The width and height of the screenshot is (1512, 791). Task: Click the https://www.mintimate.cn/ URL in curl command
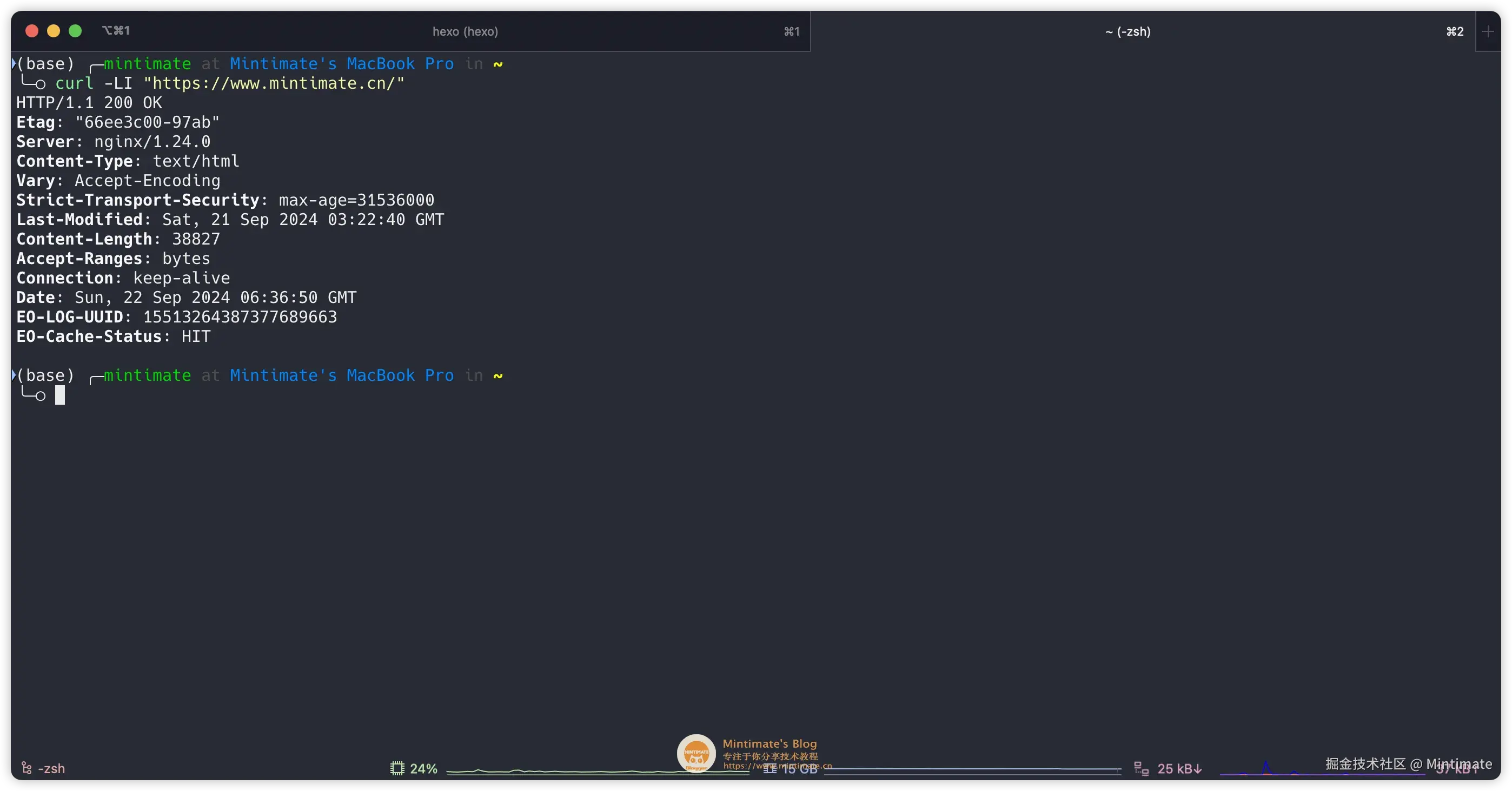(x=274, y=83)
